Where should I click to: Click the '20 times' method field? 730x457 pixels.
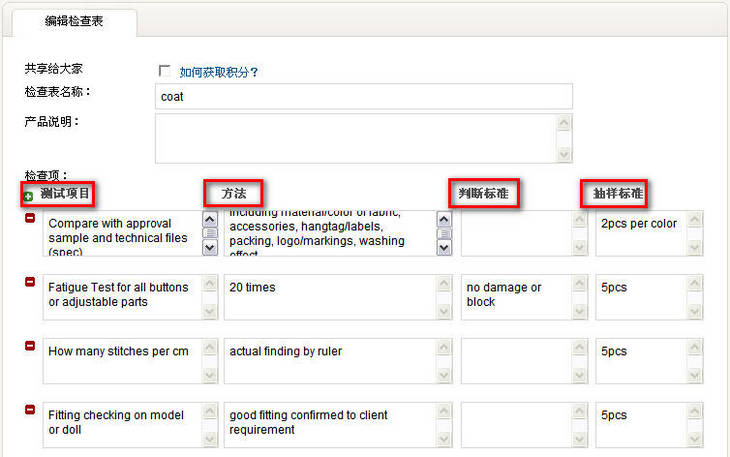point(329,297)
